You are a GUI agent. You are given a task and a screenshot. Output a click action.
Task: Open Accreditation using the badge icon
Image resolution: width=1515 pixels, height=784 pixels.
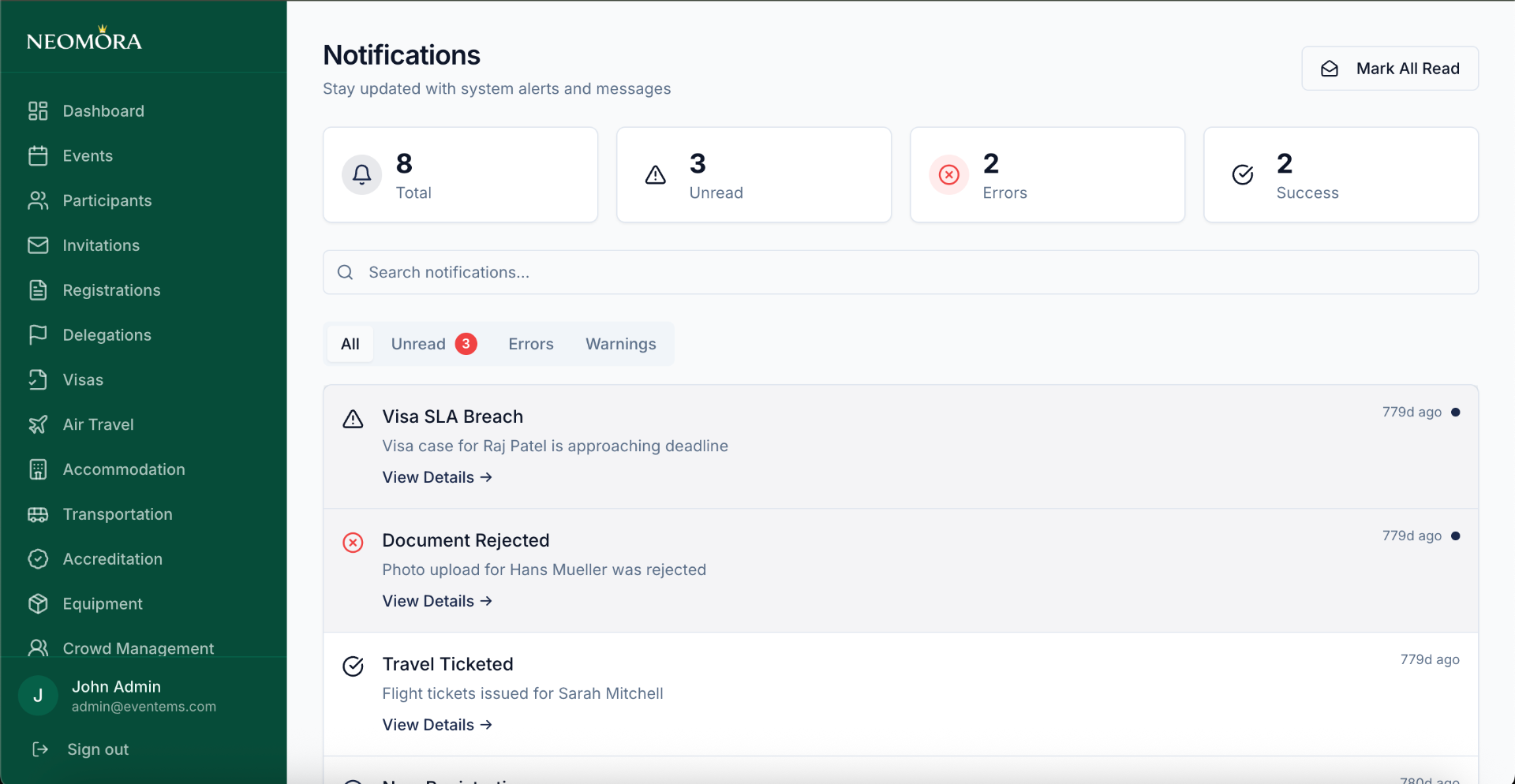[38, 558]
